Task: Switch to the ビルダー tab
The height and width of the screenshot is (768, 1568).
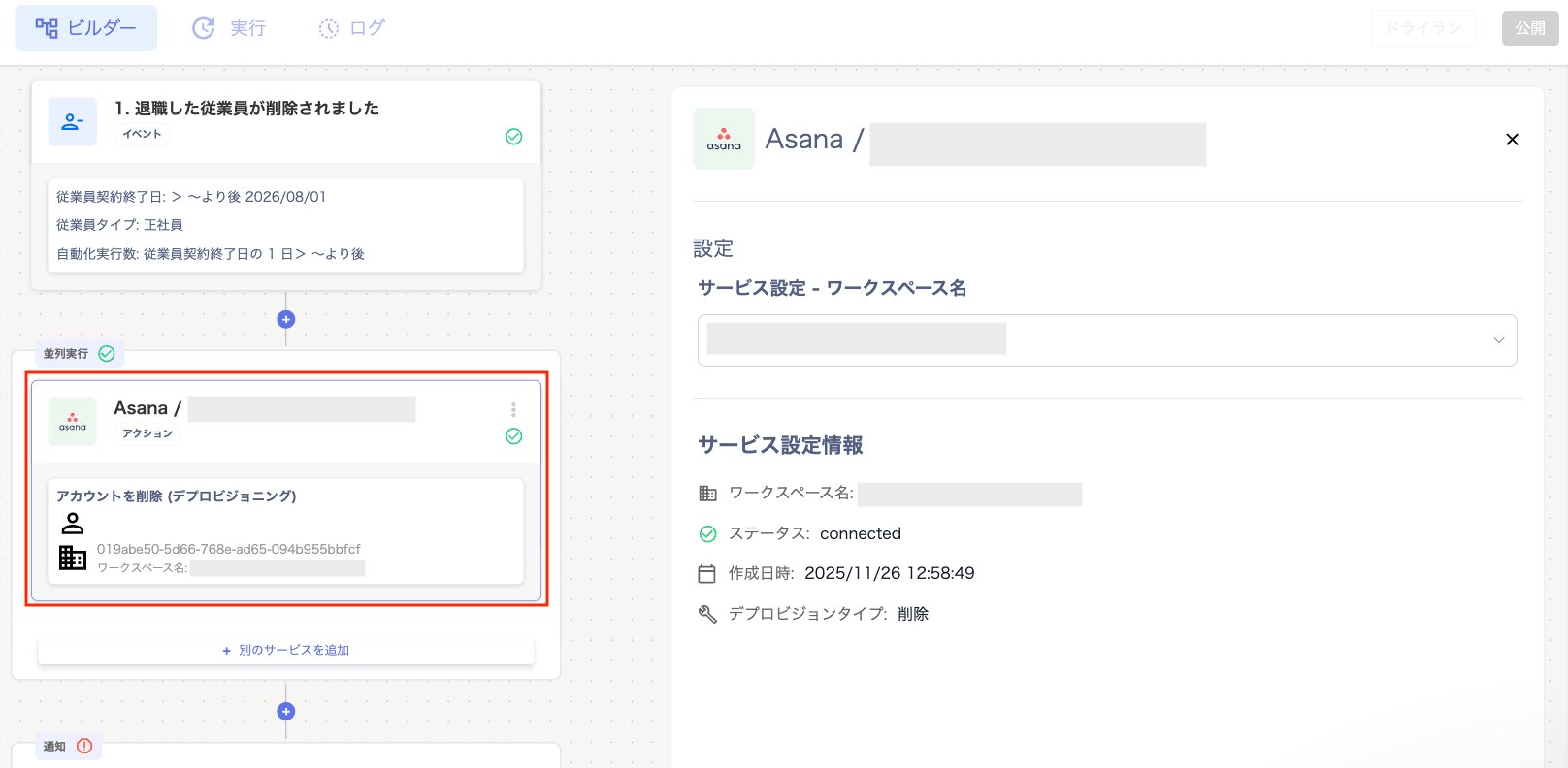Action: pos(85,28)
